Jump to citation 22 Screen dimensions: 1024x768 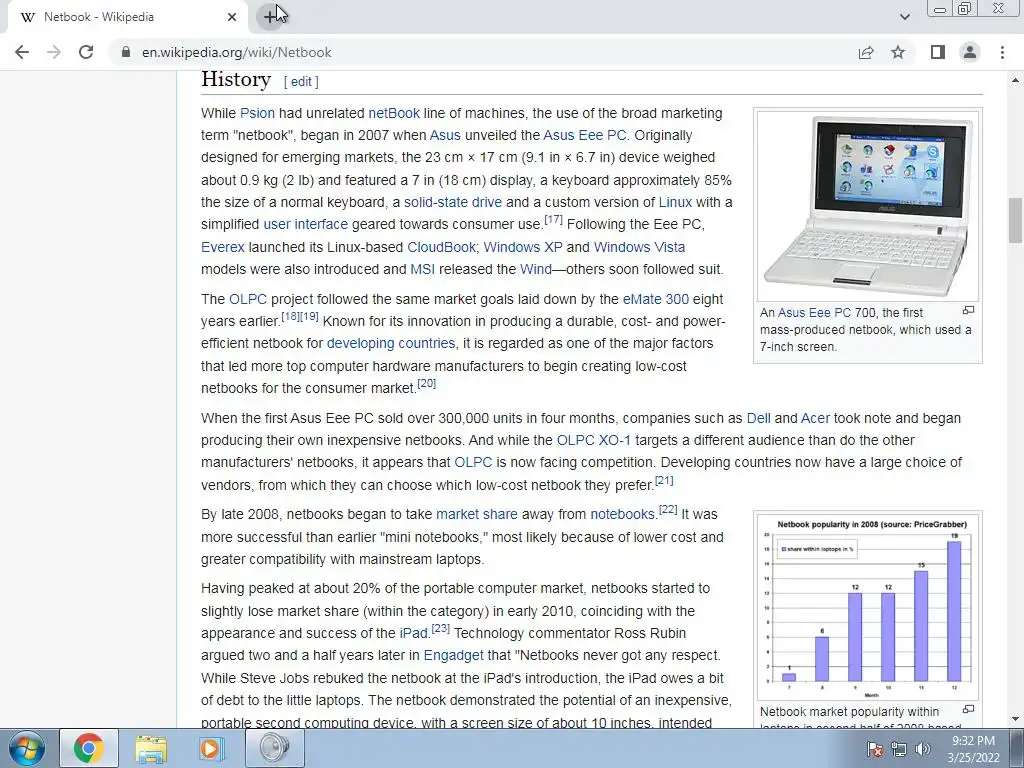[x=668, y=509]
